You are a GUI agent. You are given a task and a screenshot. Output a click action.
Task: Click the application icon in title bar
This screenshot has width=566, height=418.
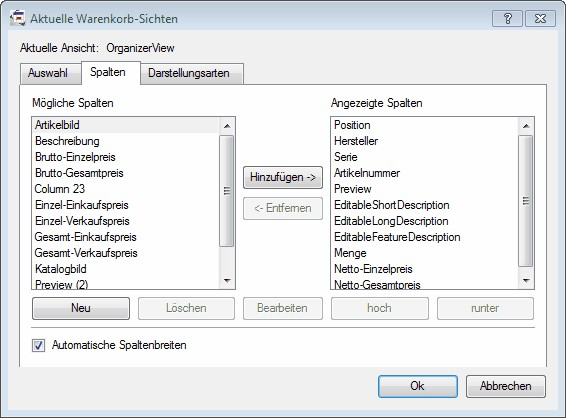coord(18,18)
